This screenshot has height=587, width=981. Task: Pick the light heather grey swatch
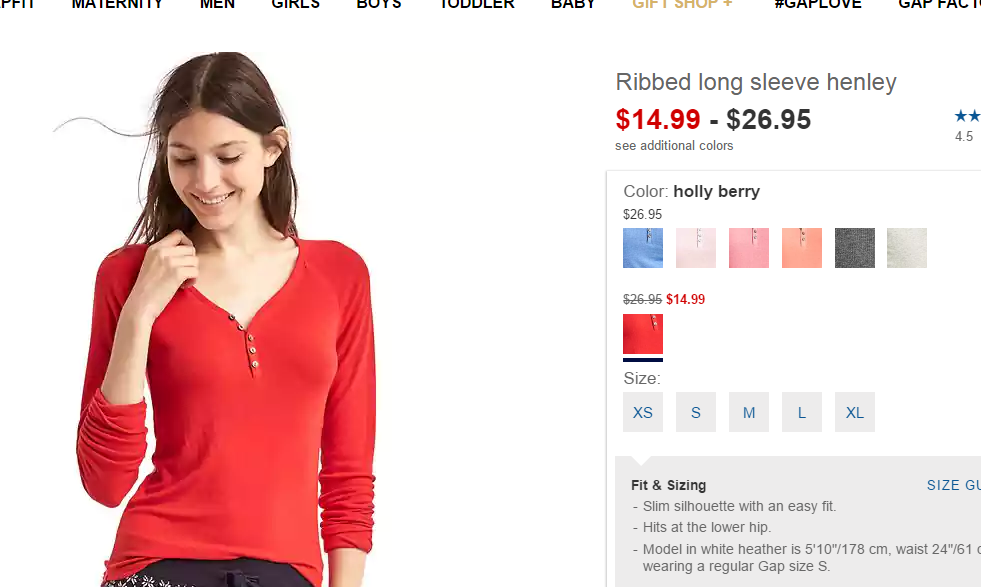(x=907, y=248)
